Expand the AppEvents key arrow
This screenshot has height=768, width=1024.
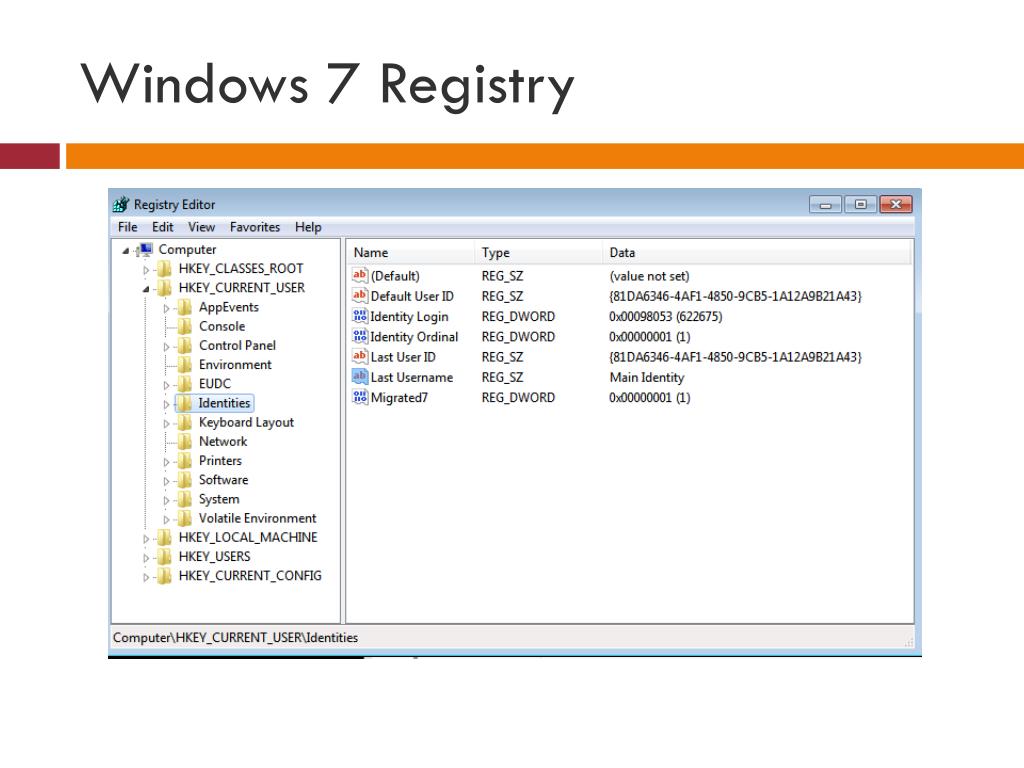[x=166, y=308]
